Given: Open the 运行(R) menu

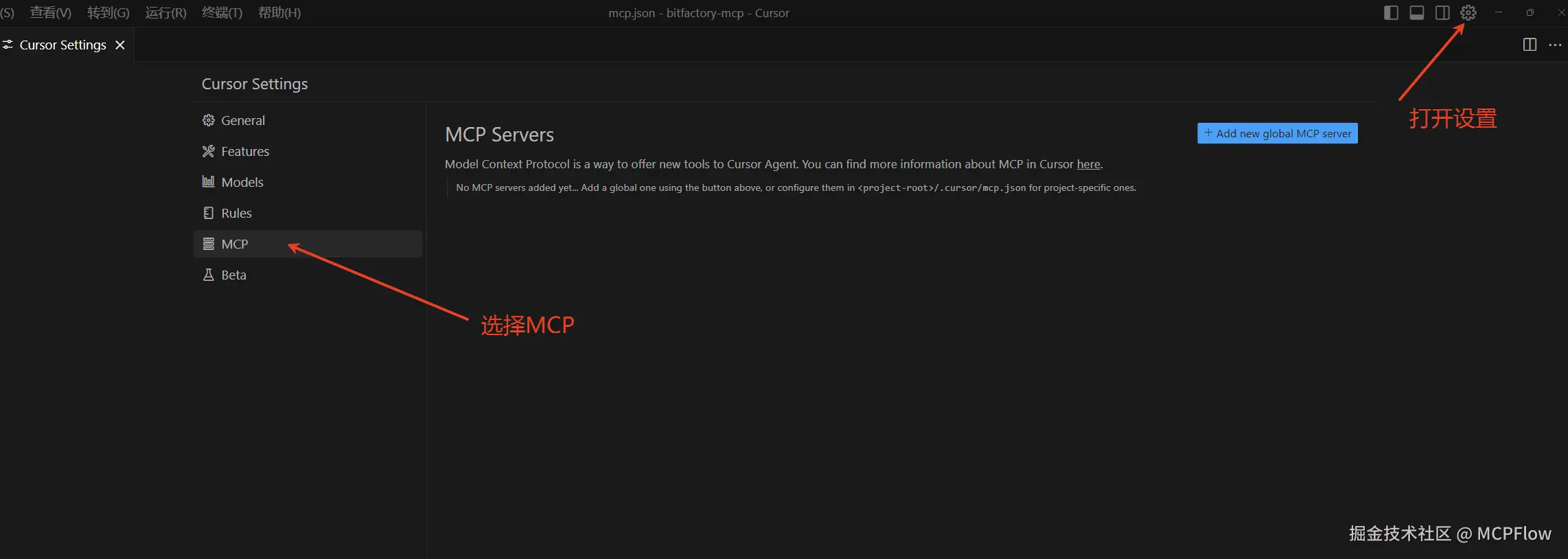Looking at the screenshot, I should click(165, 13).
